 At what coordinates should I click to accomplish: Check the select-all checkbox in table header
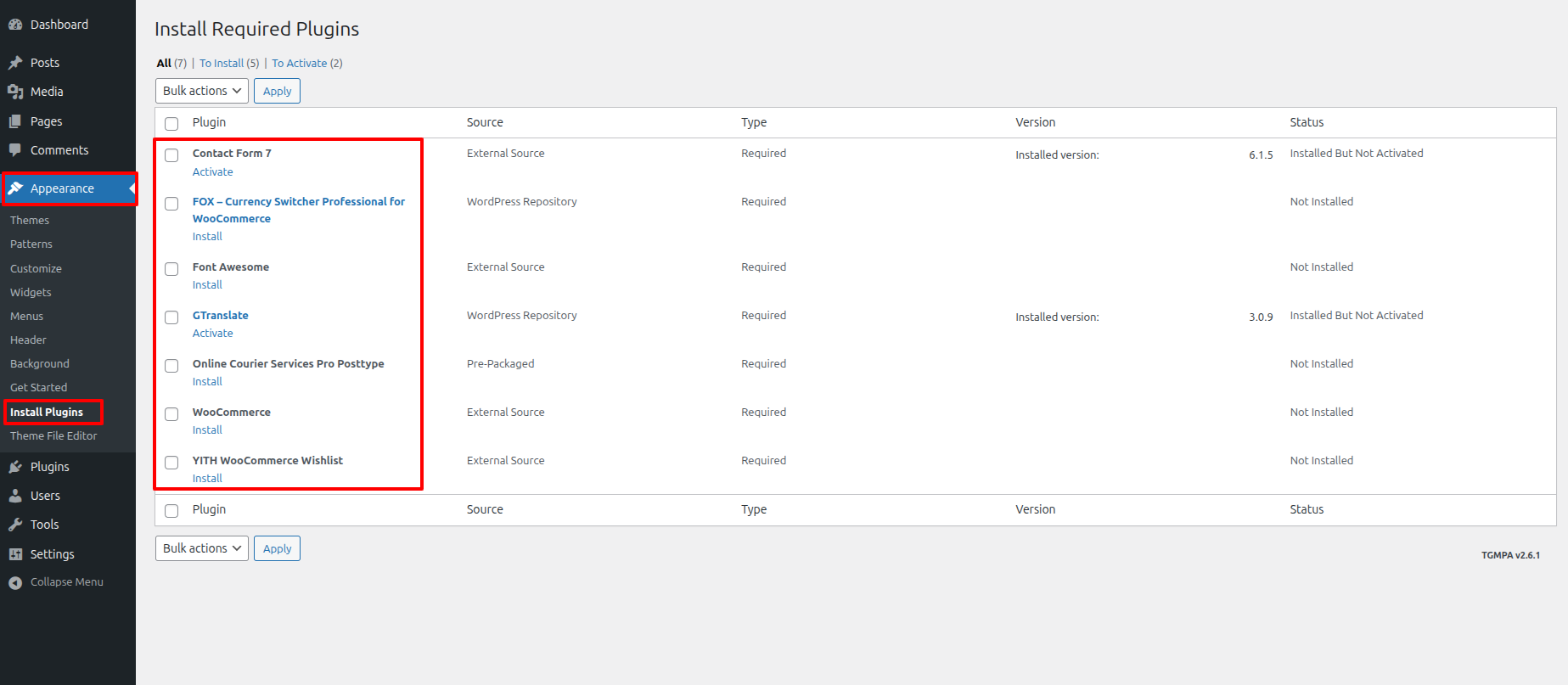coord(171,124)
